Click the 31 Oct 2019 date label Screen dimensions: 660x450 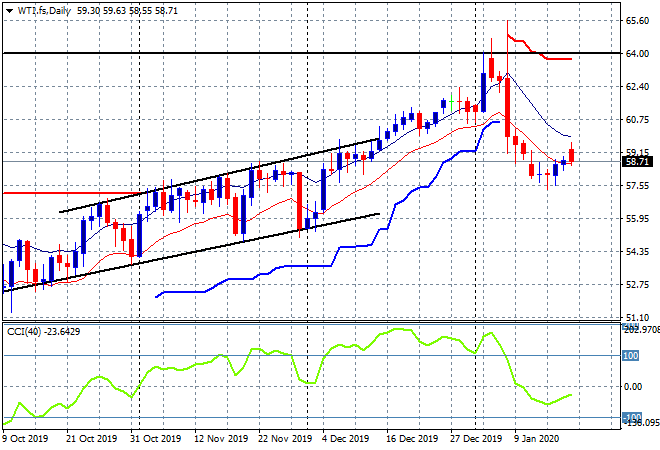tap(155, 439)
